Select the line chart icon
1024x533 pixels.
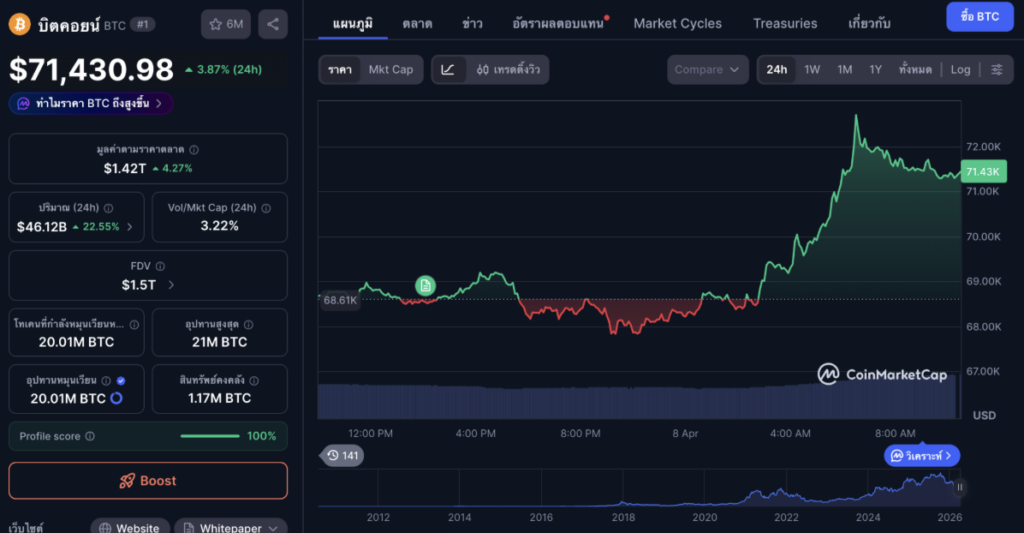coord(448,69)
